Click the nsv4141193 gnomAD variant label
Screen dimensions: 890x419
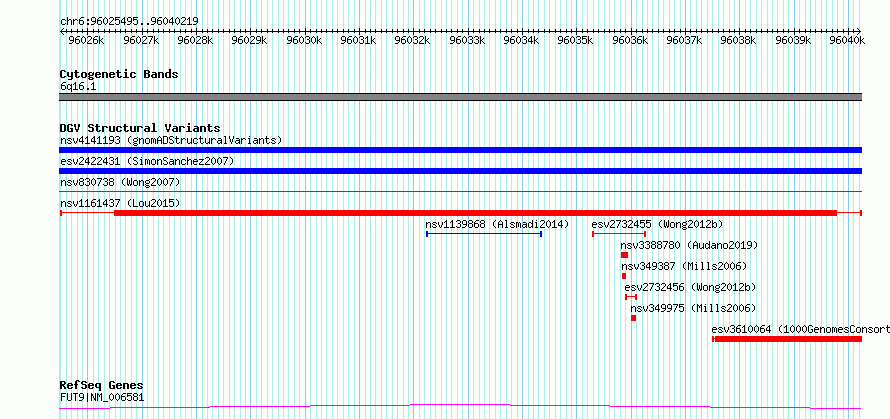tap(171, 140)
